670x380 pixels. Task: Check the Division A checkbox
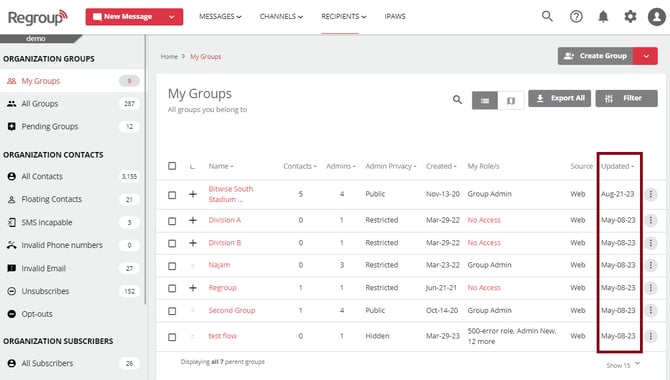click(172, 221)
